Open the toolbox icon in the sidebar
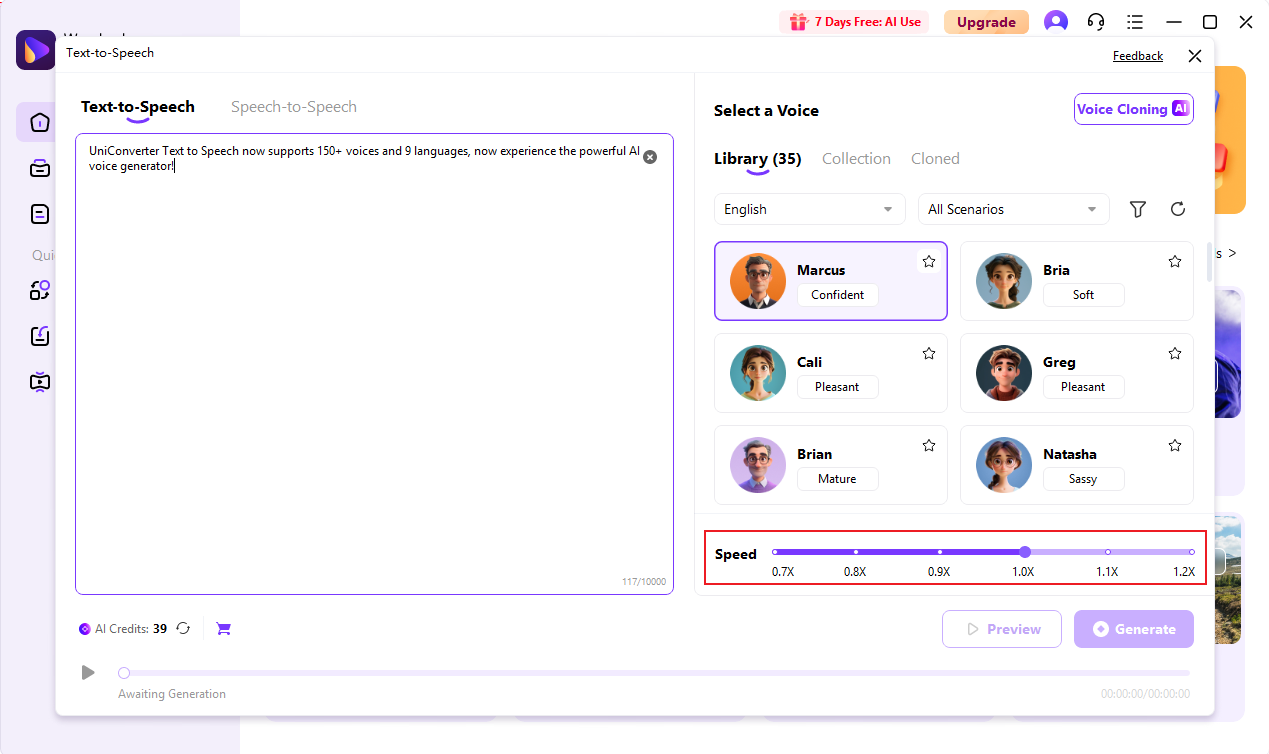The height and width of the screenshot is (754, 1269). (40, 168)
